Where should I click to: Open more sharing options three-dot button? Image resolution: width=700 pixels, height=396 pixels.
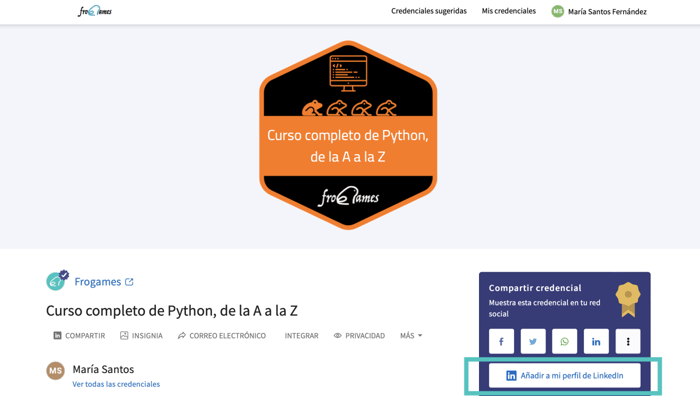[628, 342]
